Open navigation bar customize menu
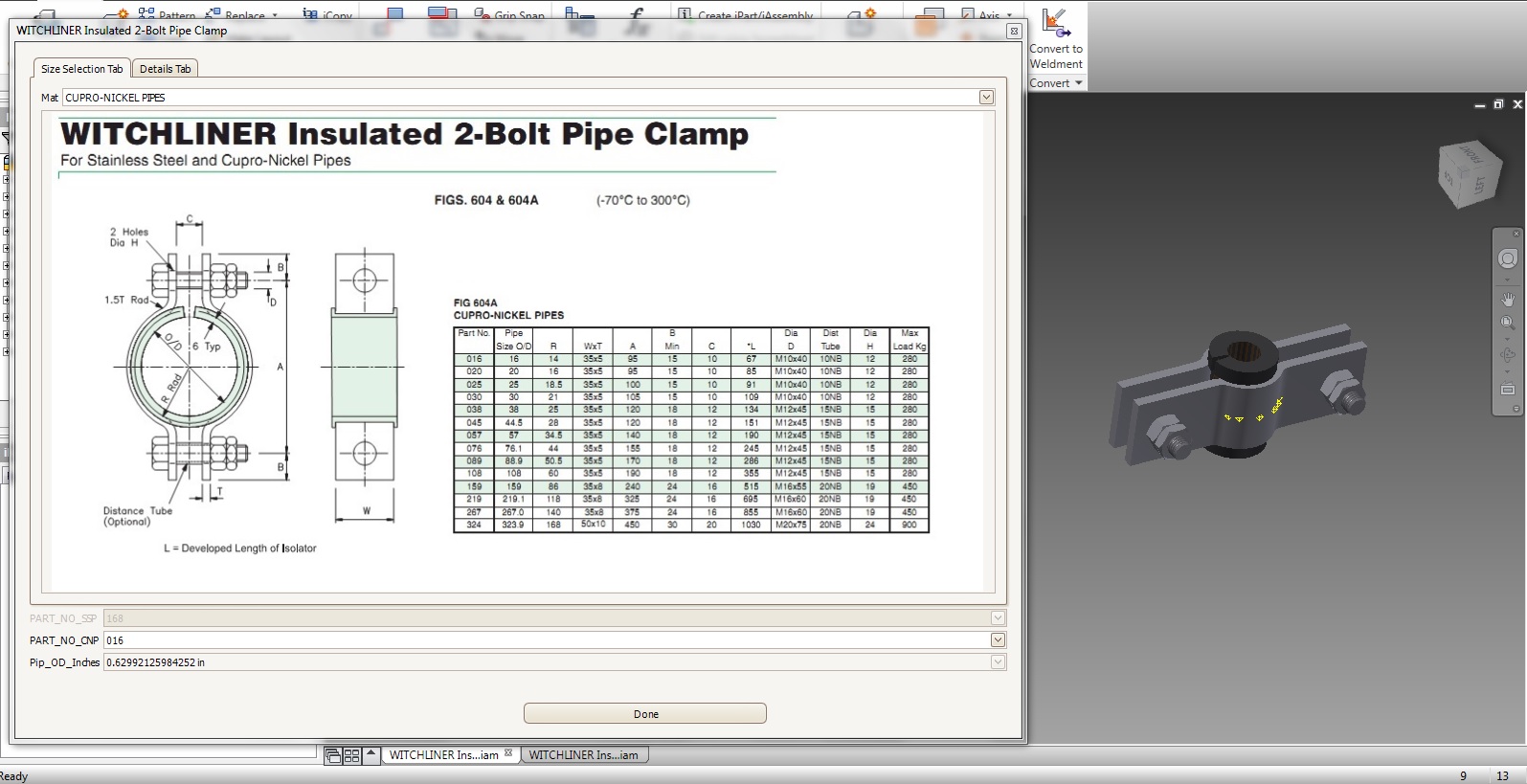Viewport: 1527px width, 784px height. click(1516, 409)
